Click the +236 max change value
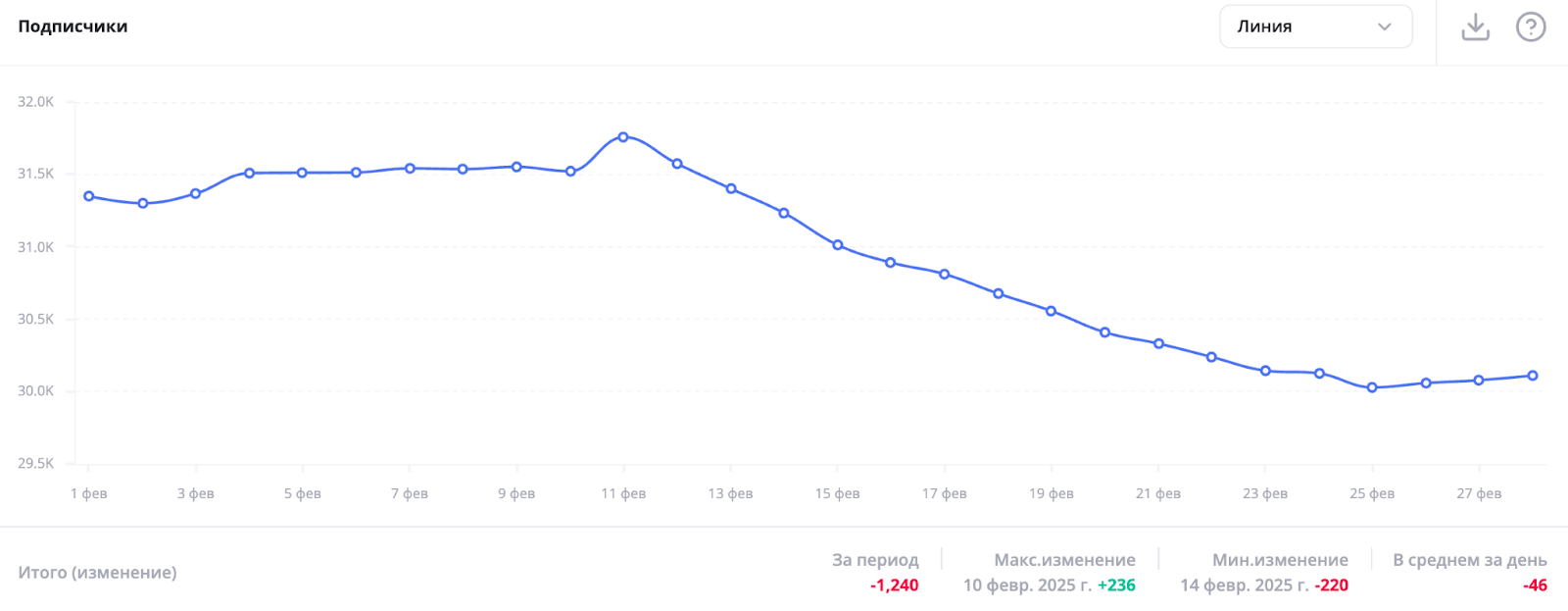Viewport: 1568px width, 611px height. (x=1116, y=586)
